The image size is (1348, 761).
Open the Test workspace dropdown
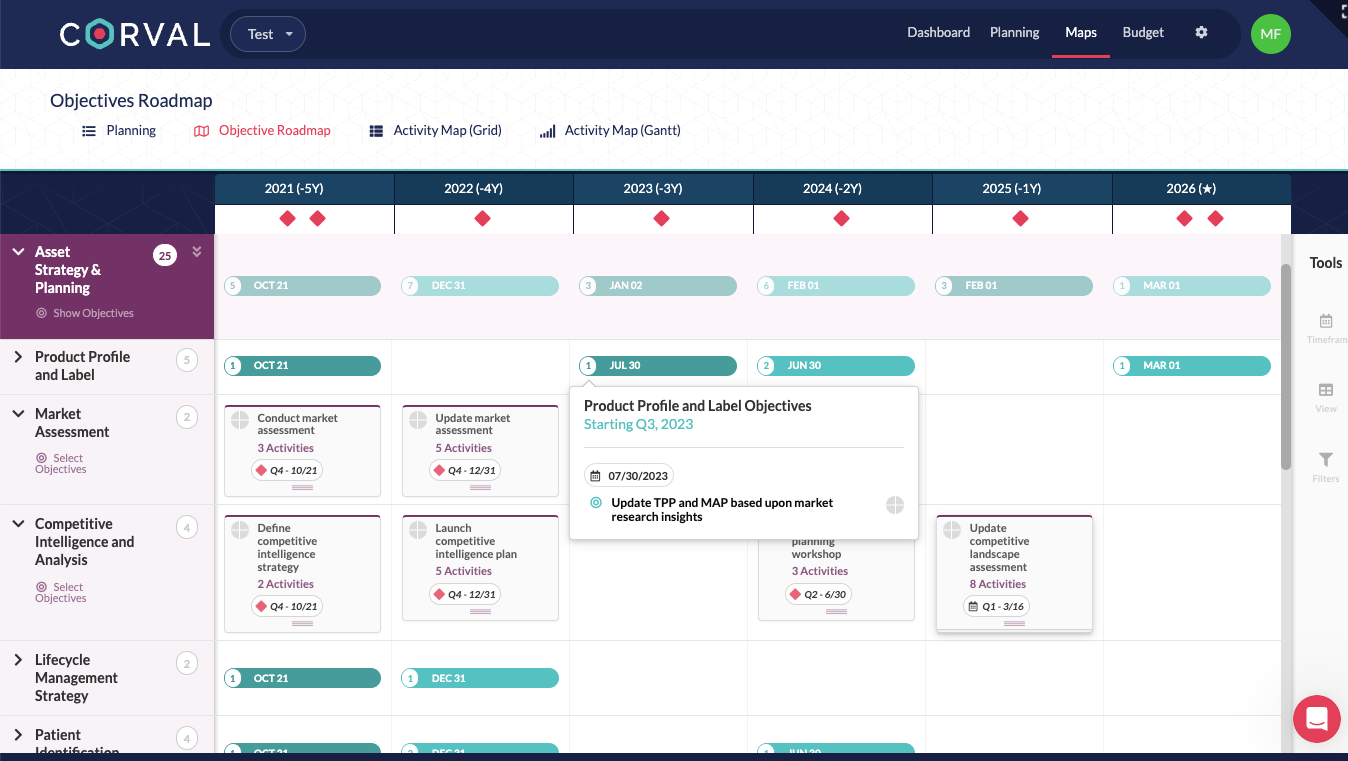[x=268, y=34]
